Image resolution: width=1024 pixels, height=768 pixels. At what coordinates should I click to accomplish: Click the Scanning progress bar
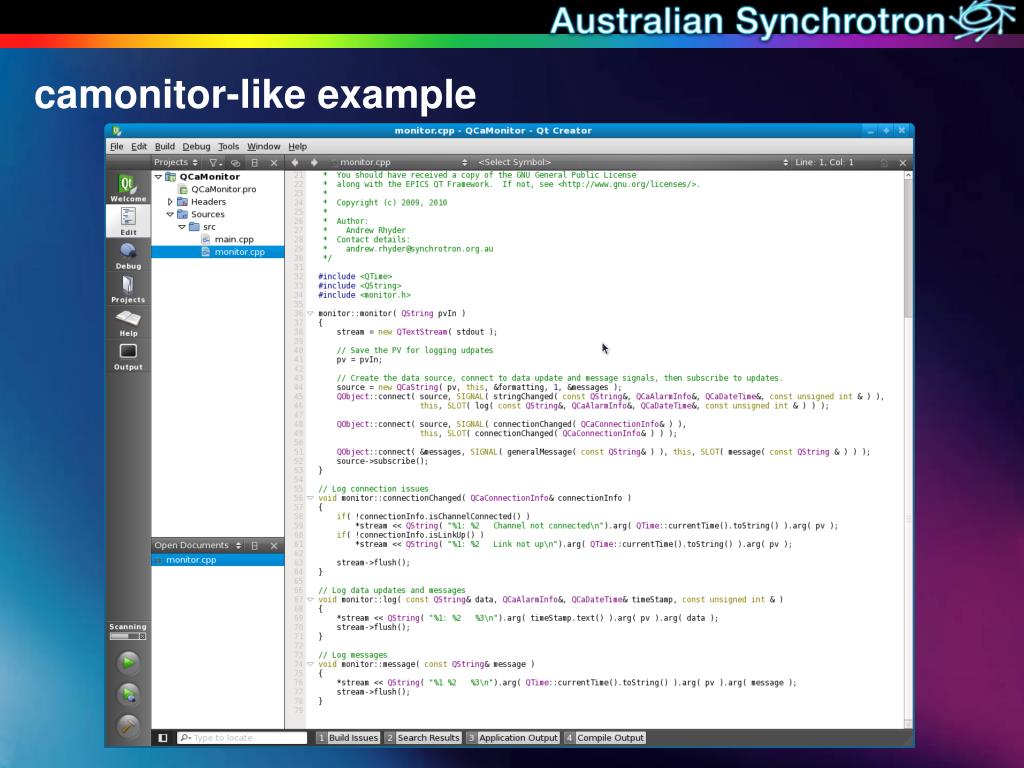click(x=128, y=636)
